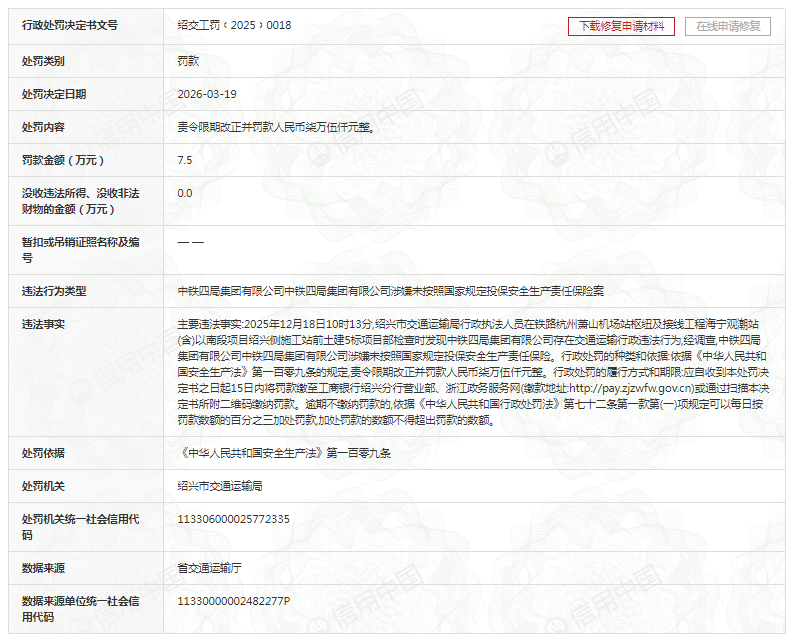Click the 处罚类别 row label
This screenshot has width=792, height=641.
pos(43,61)
